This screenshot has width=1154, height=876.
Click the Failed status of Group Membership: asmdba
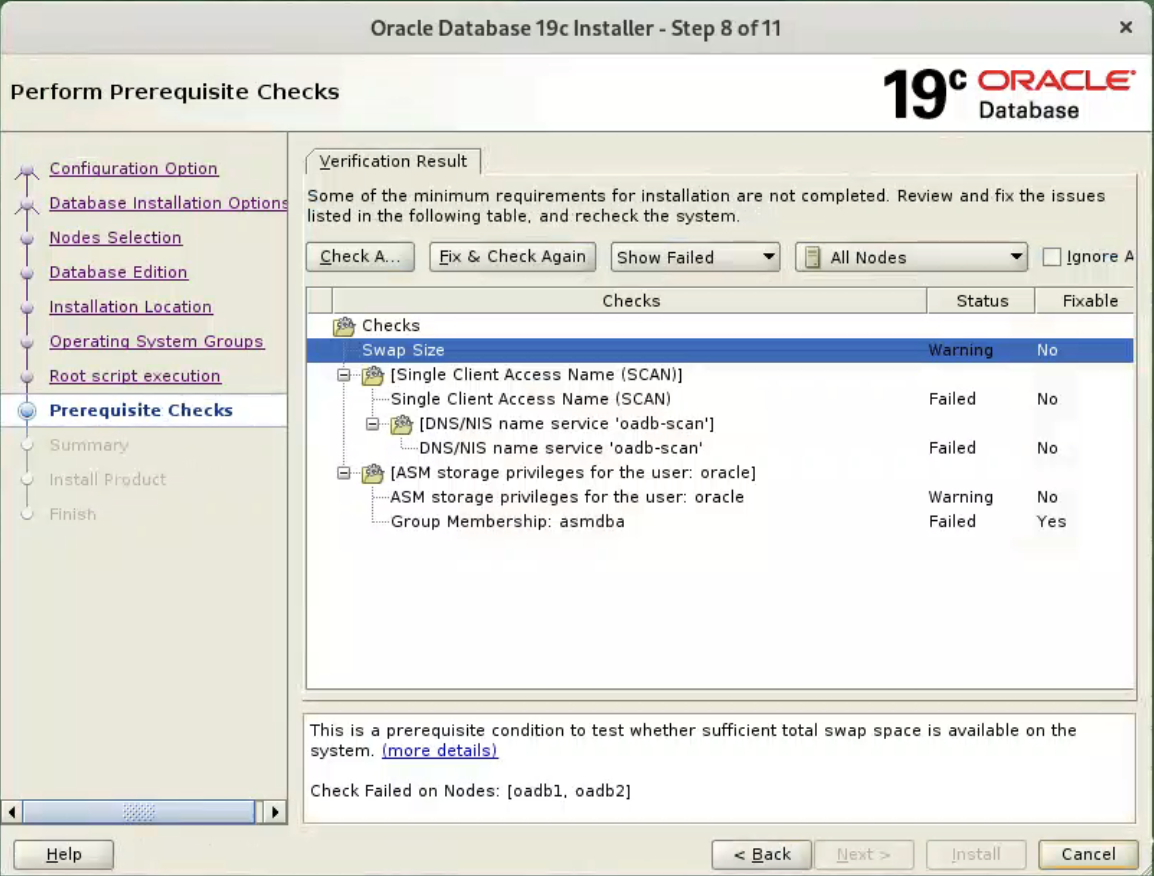952,522
